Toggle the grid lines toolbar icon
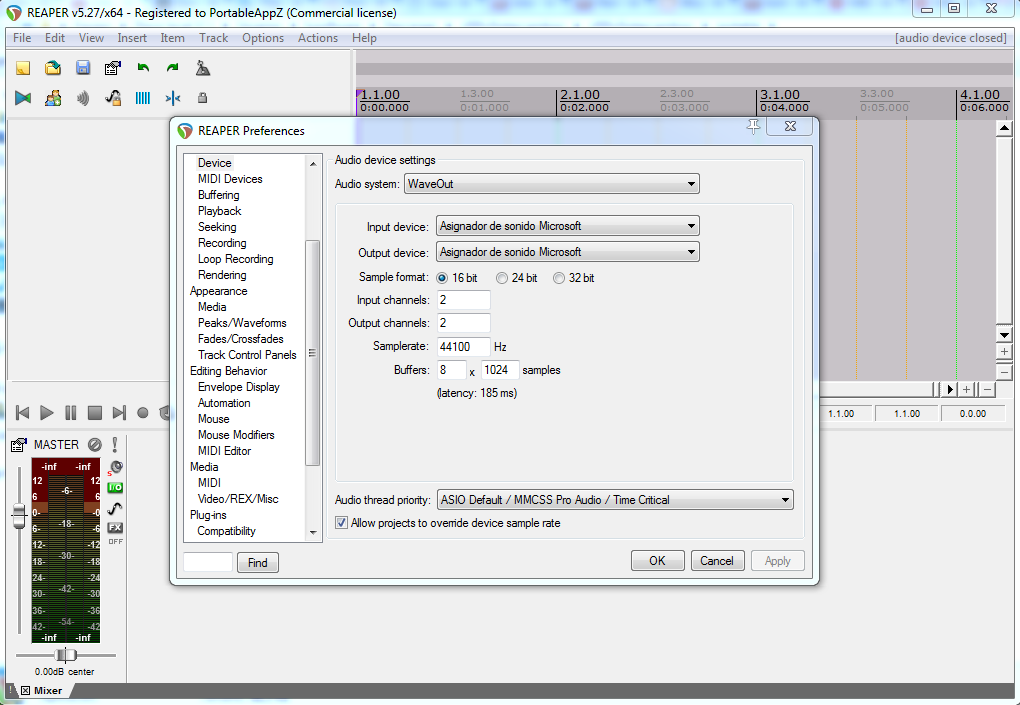This screenshot has width=1020, height=705. 142,98
